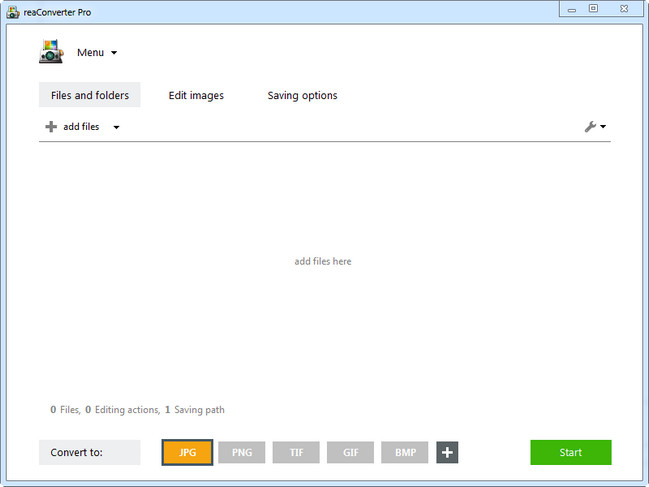The image size is (649, 487).
Task: Click the '0 Editing actions' status text
Action: (123, 410)
